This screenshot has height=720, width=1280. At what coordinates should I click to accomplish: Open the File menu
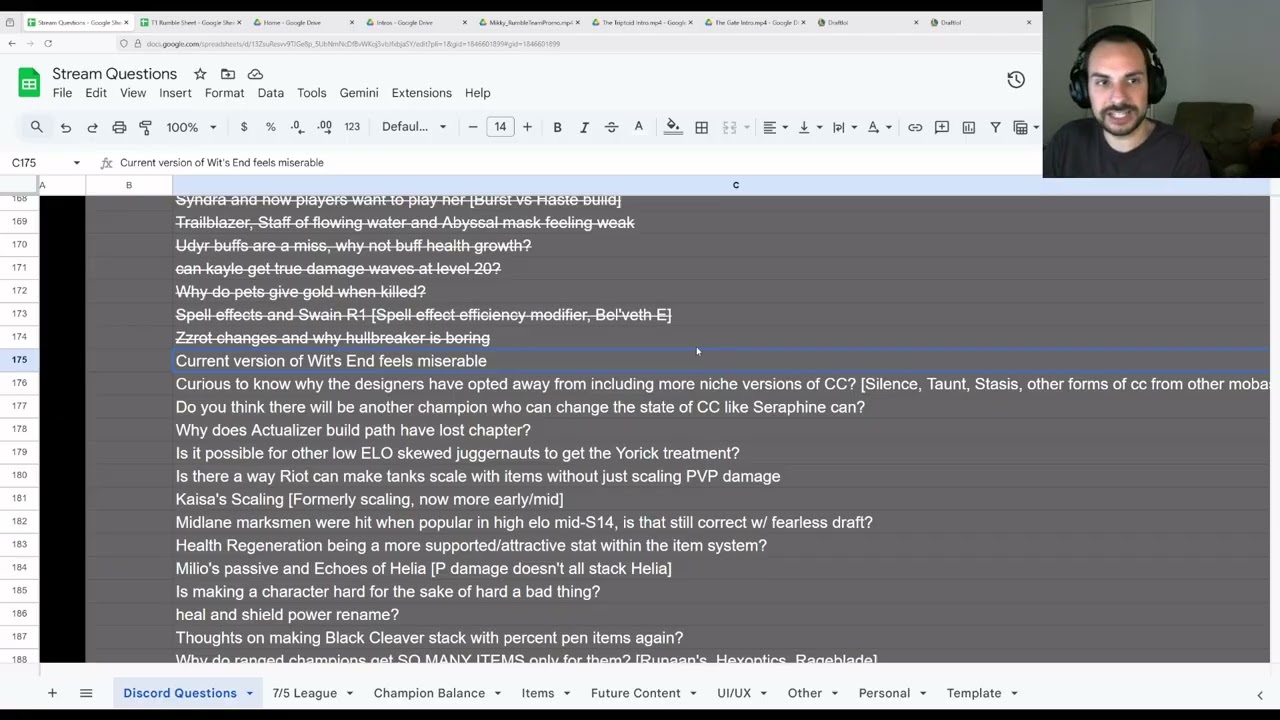(62, 93)
